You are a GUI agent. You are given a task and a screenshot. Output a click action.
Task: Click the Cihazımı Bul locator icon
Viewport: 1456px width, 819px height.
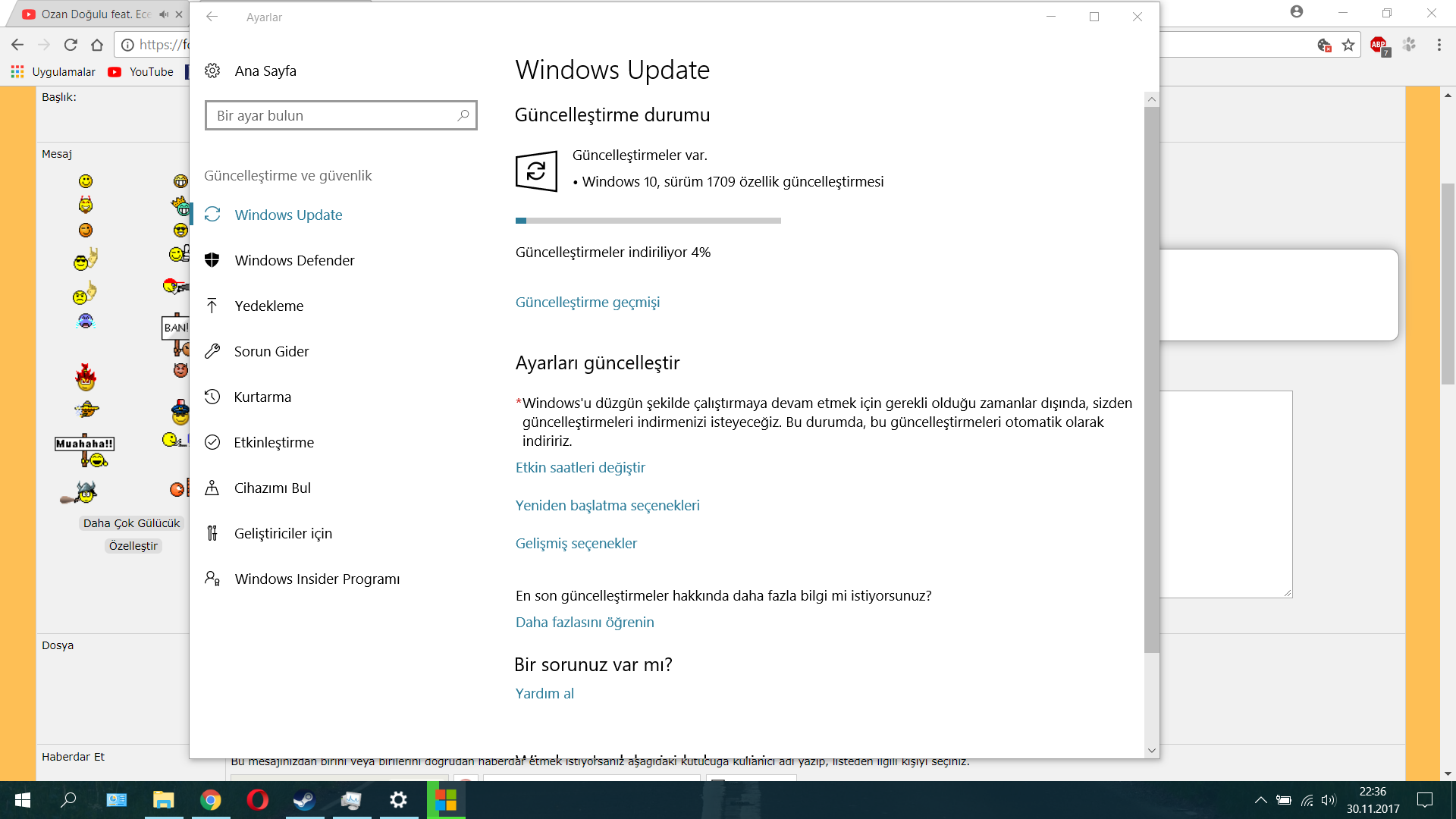coord(212,488)
